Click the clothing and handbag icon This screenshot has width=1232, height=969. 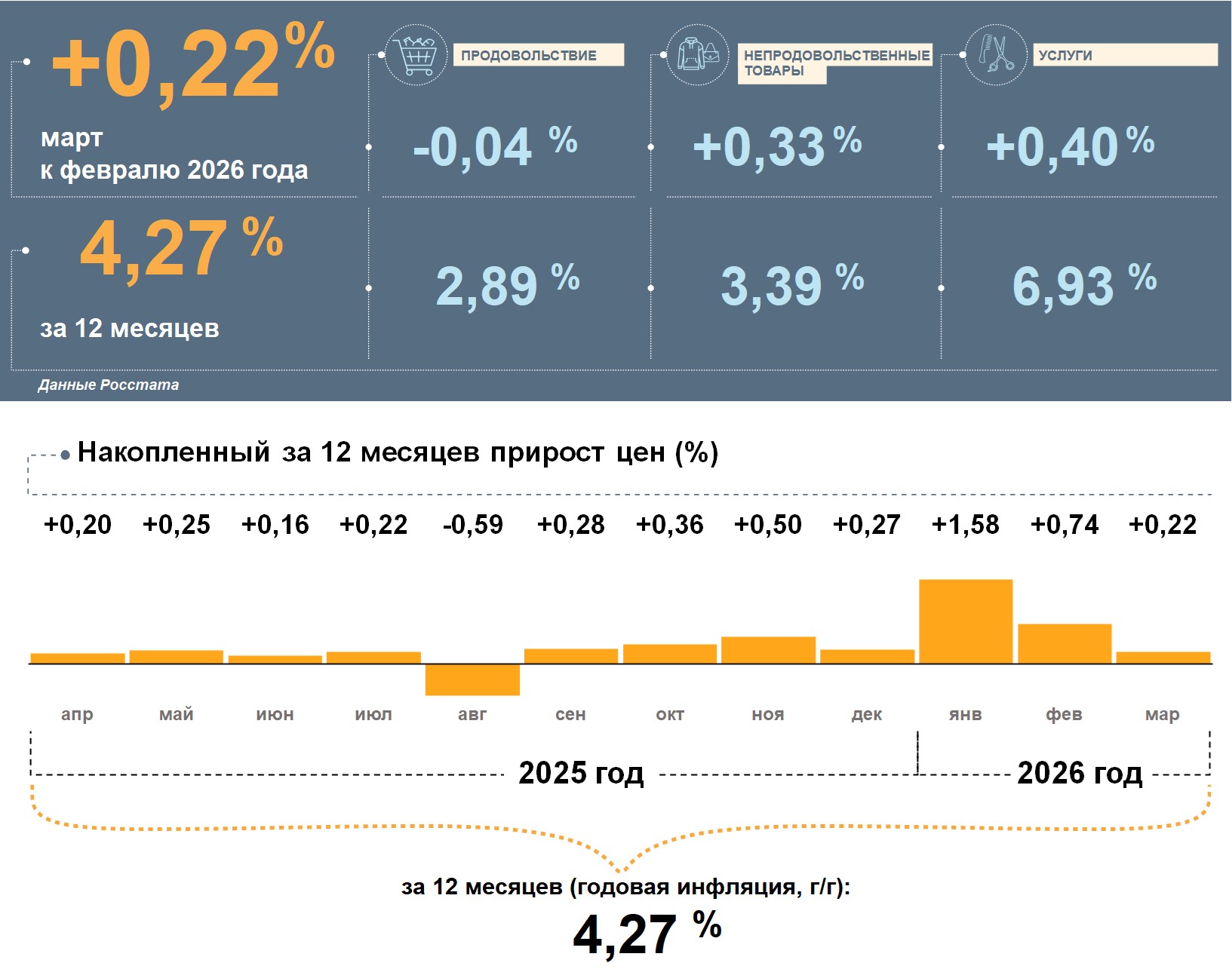click(698, 55)
